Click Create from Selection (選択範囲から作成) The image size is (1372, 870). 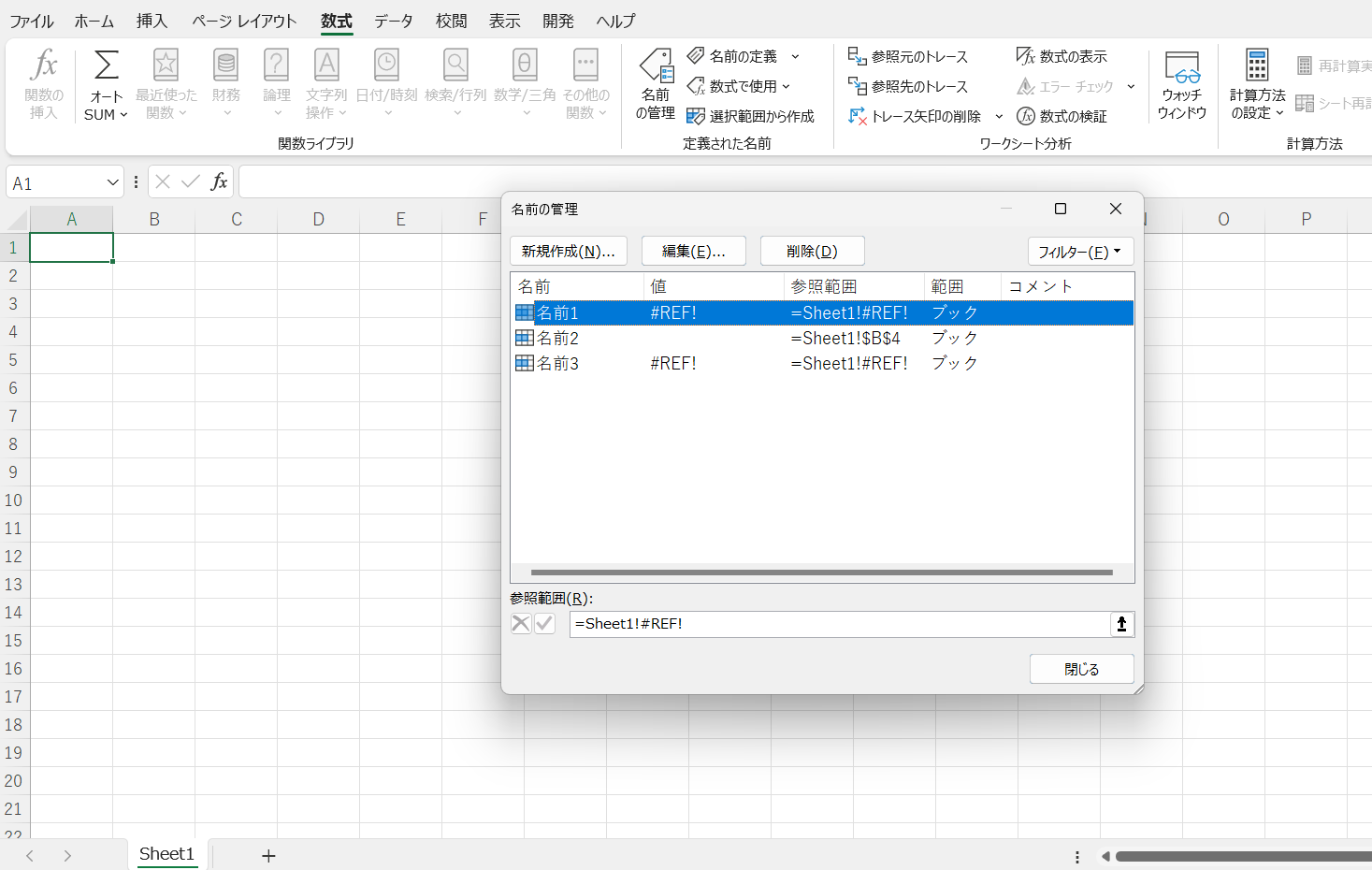(x=750, y=117)
